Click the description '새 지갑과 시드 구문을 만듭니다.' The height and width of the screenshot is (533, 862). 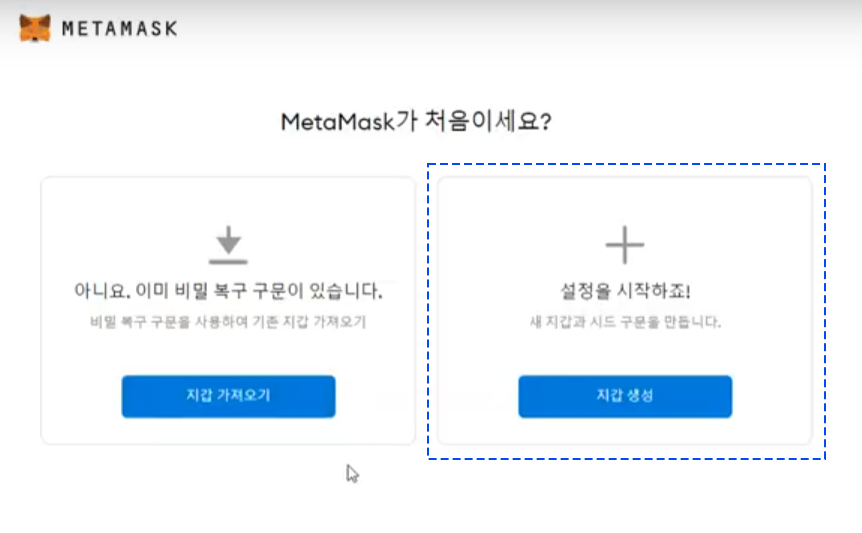(x=625, y=322)
